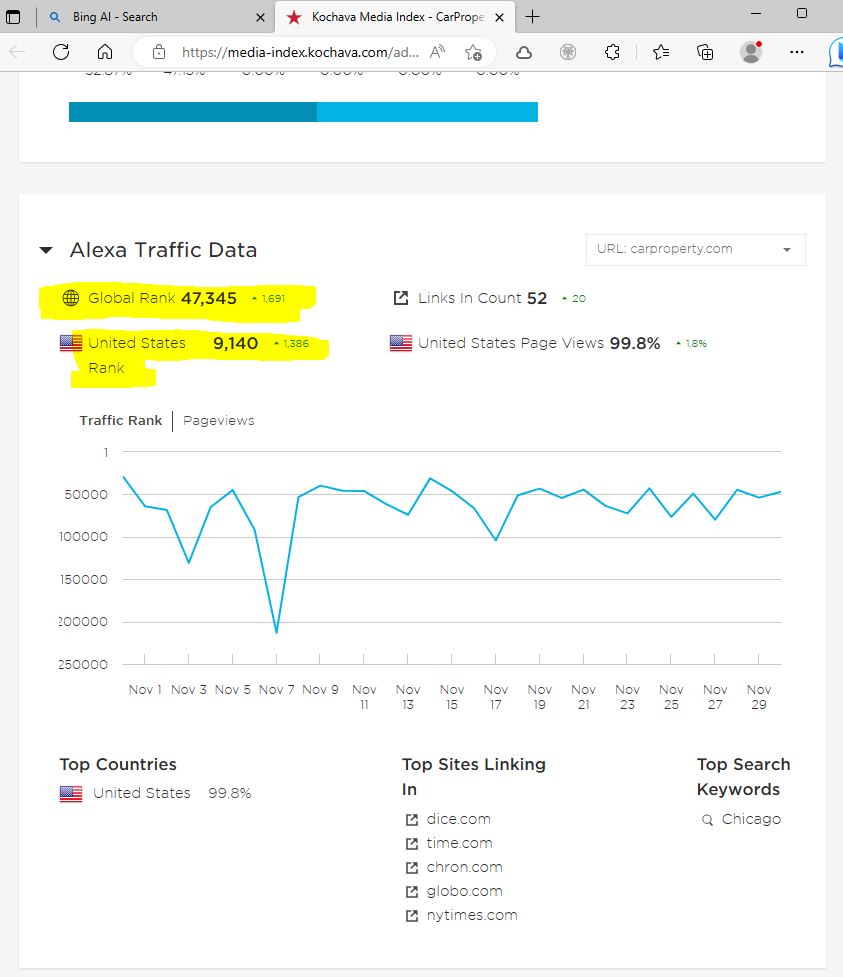843x977 pixels.
Task: Click the Chicago search keyword
Action: tap(751, 819)
